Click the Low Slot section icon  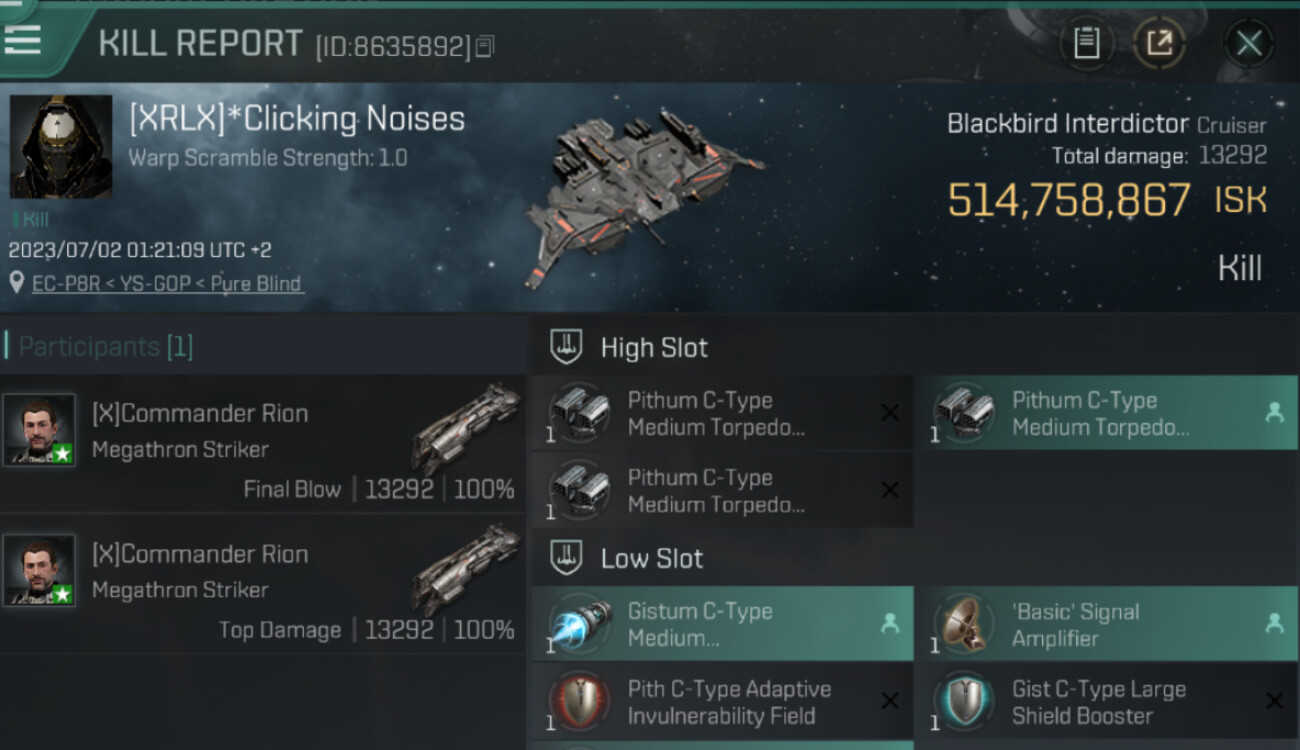coord(566,558)
